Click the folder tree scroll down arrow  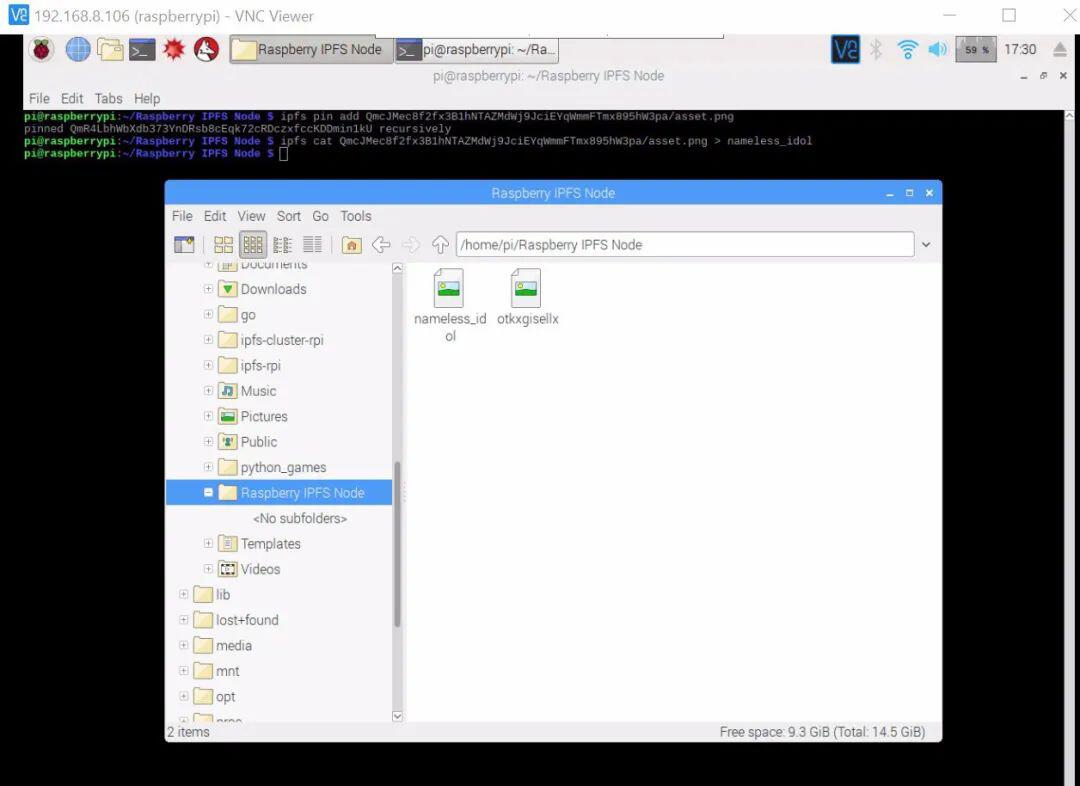397,716
